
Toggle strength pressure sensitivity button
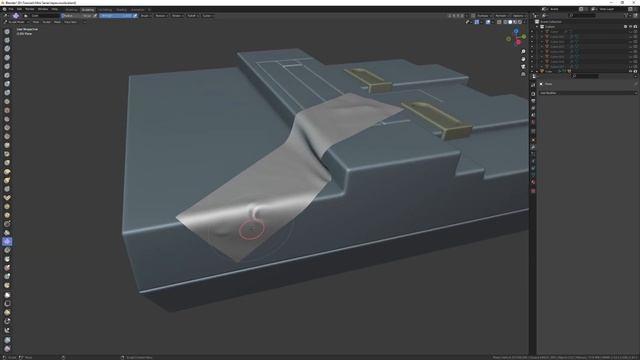point(135,16)
